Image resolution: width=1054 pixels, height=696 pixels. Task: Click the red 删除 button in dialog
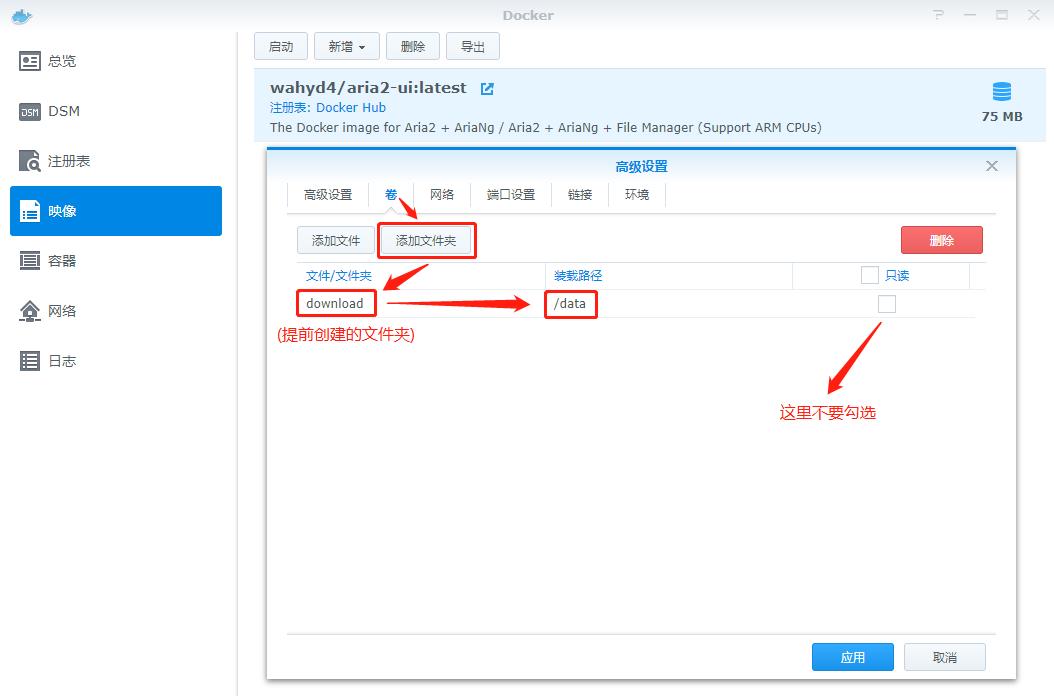[942, 240]
